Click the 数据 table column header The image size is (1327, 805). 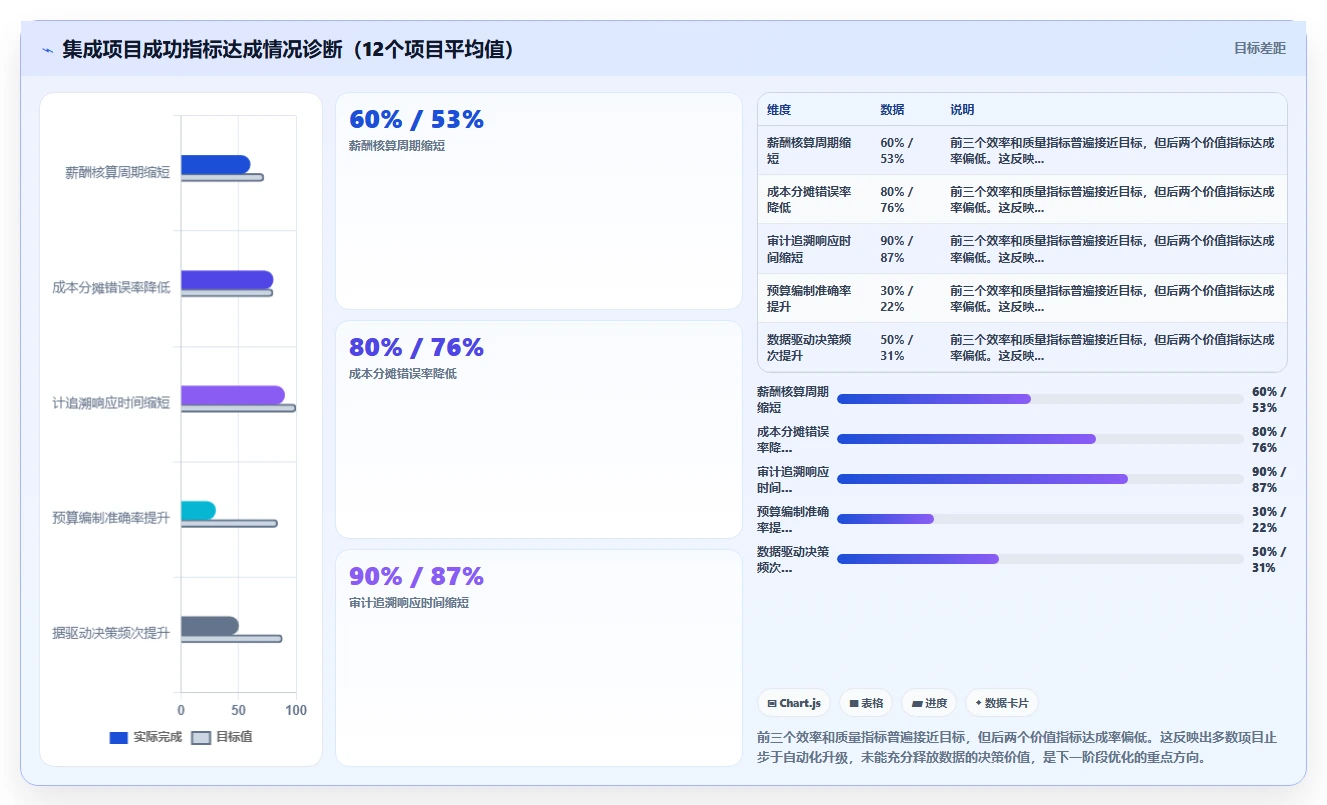(x=892, y=110)
